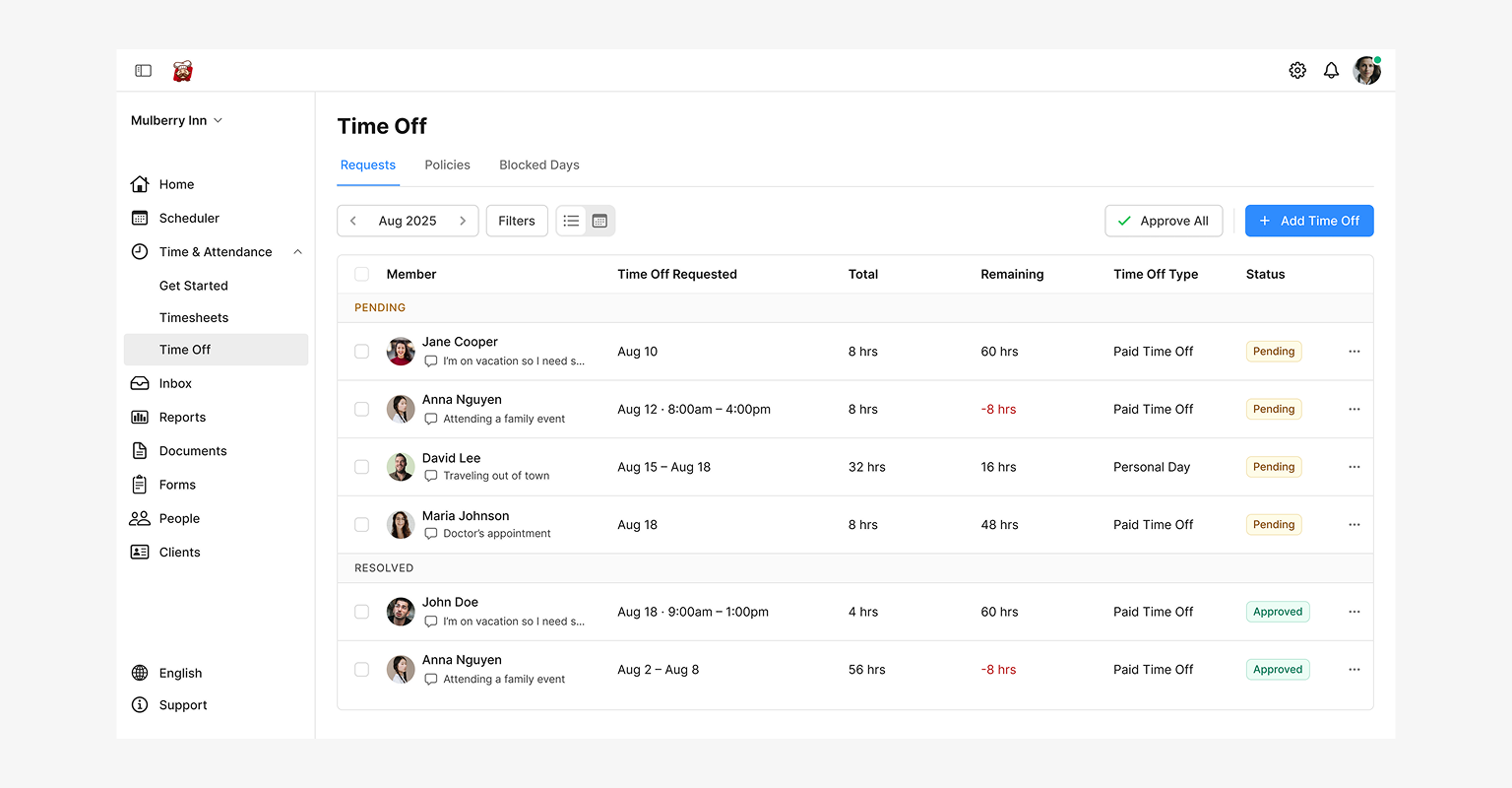Click the "Aug 15 – Aug 18" date cell
Viewport: 1512px width, 788px height.
click(x=664, y=467)
